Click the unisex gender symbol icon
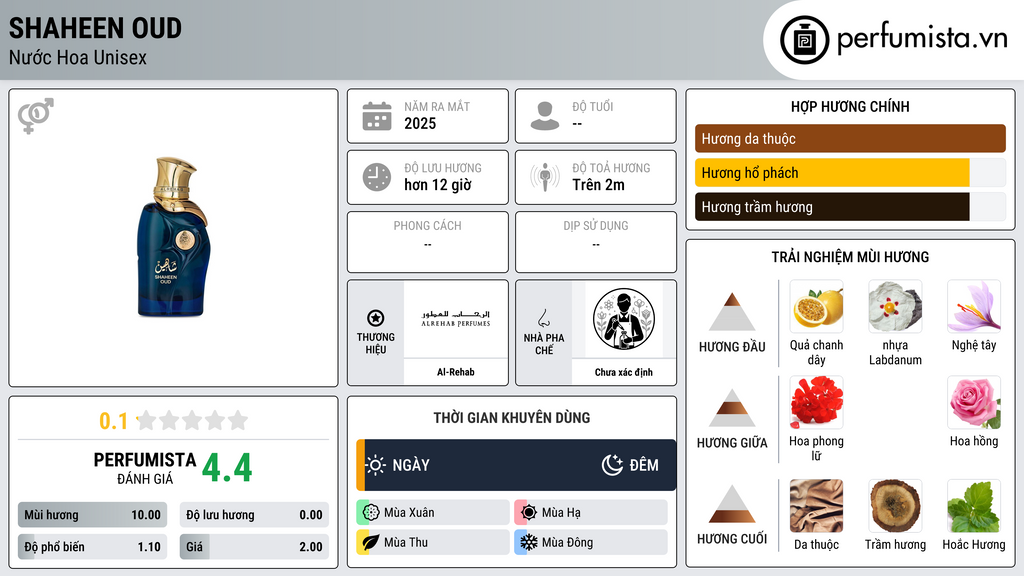 [x=36, y=116]
